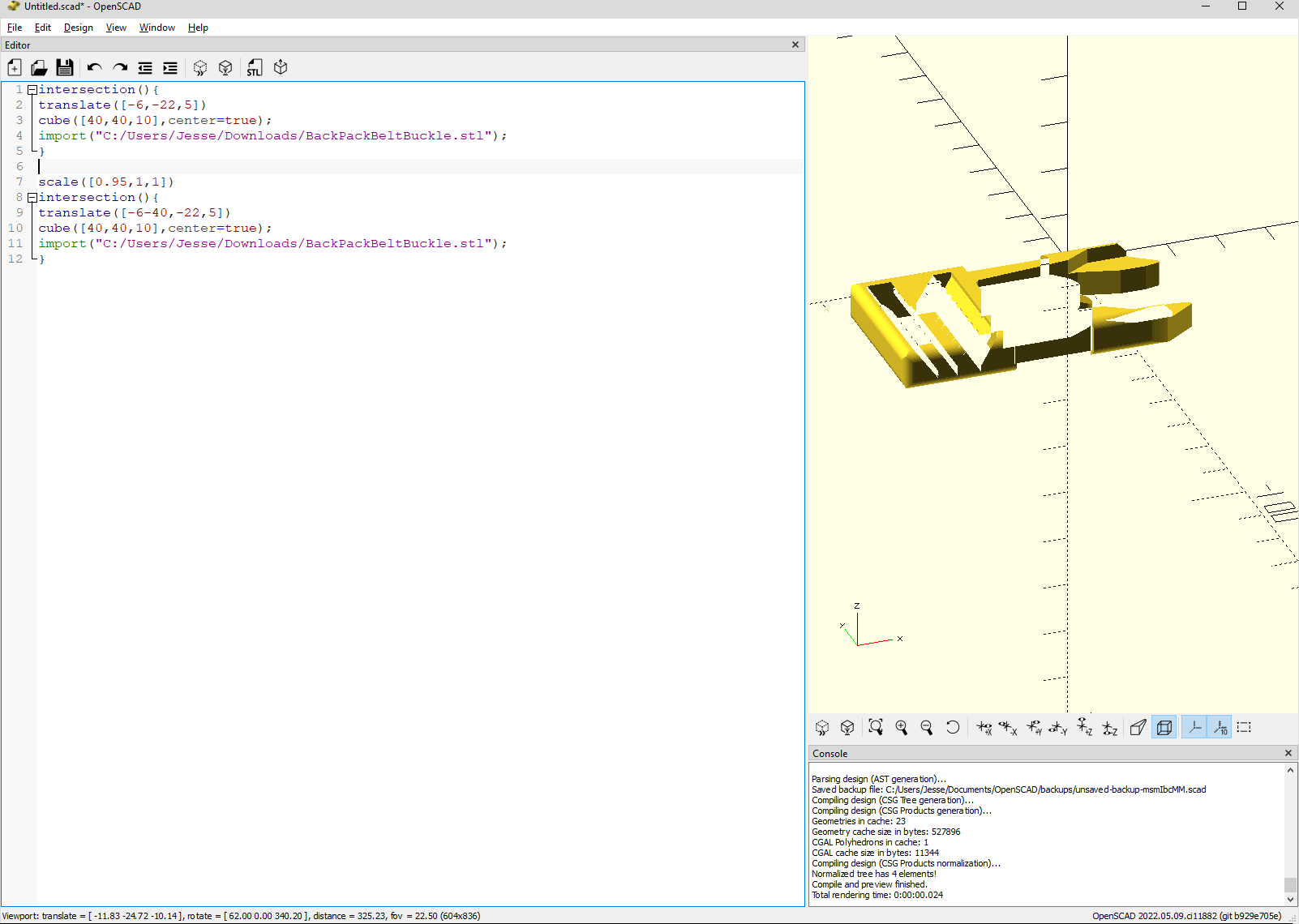This screenshot has height=924, width=1299.
Task: Click the View All icon below viewport
Action: click(876, 727)
